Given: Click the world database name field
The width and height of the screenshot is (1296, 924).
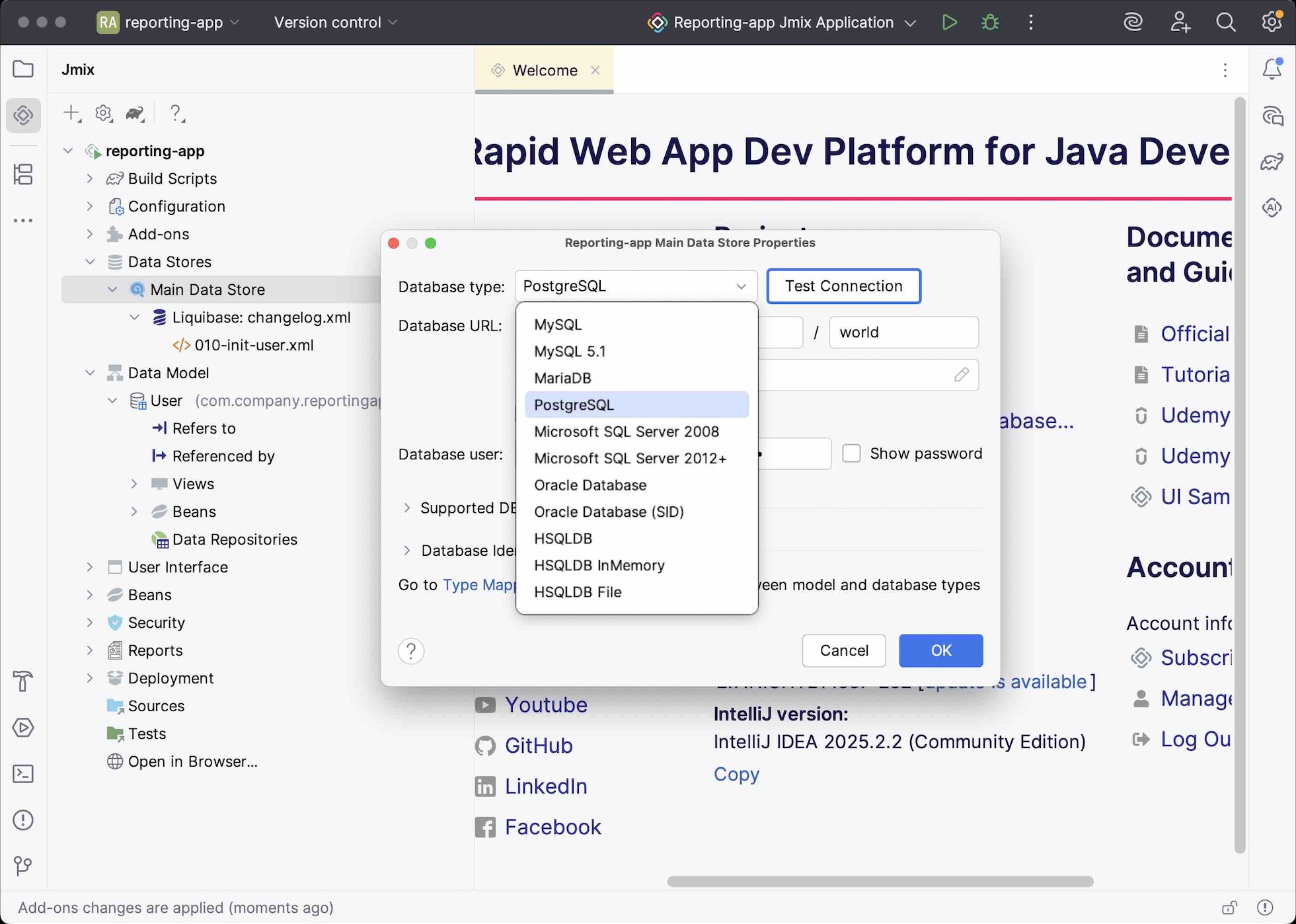Looking at the screenshot, I should [903, 332].
